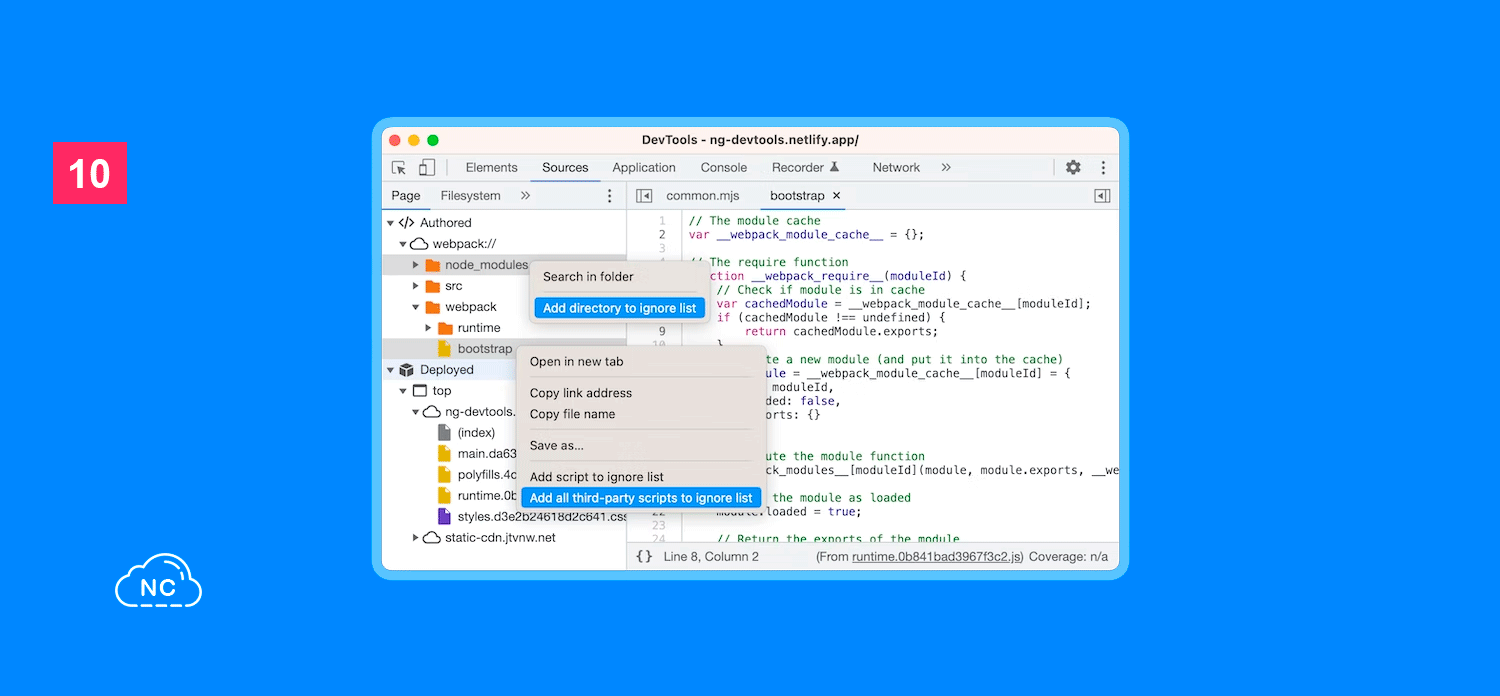Click the Line 8, Column 2 status text

(x=711, y=557)
